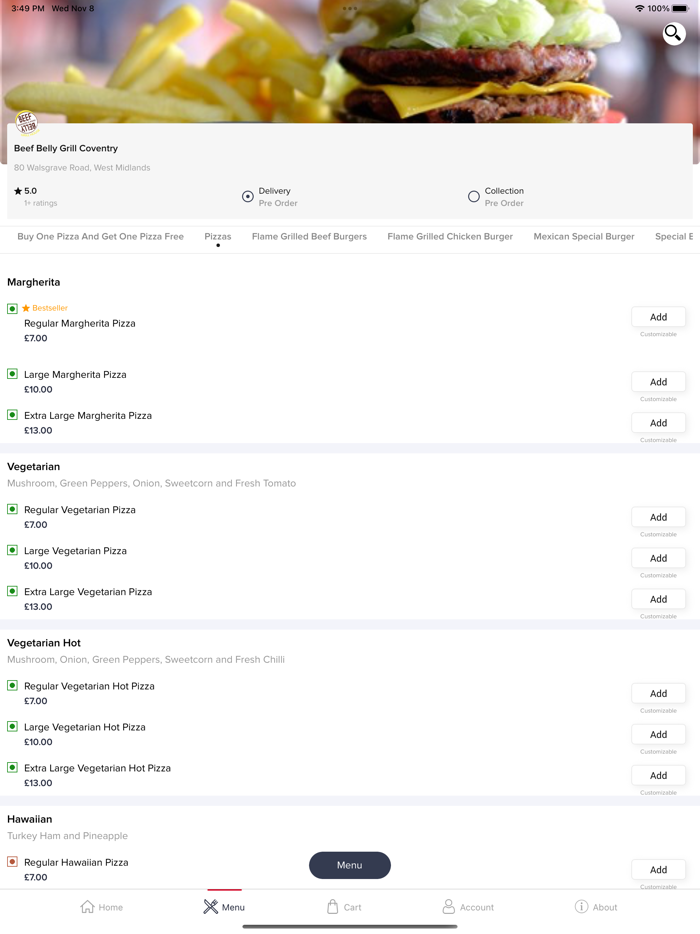This screenshot has height=934, width=700.
Task: Switch to the Pizzas category tab
Action: click(x=218, y=236)
